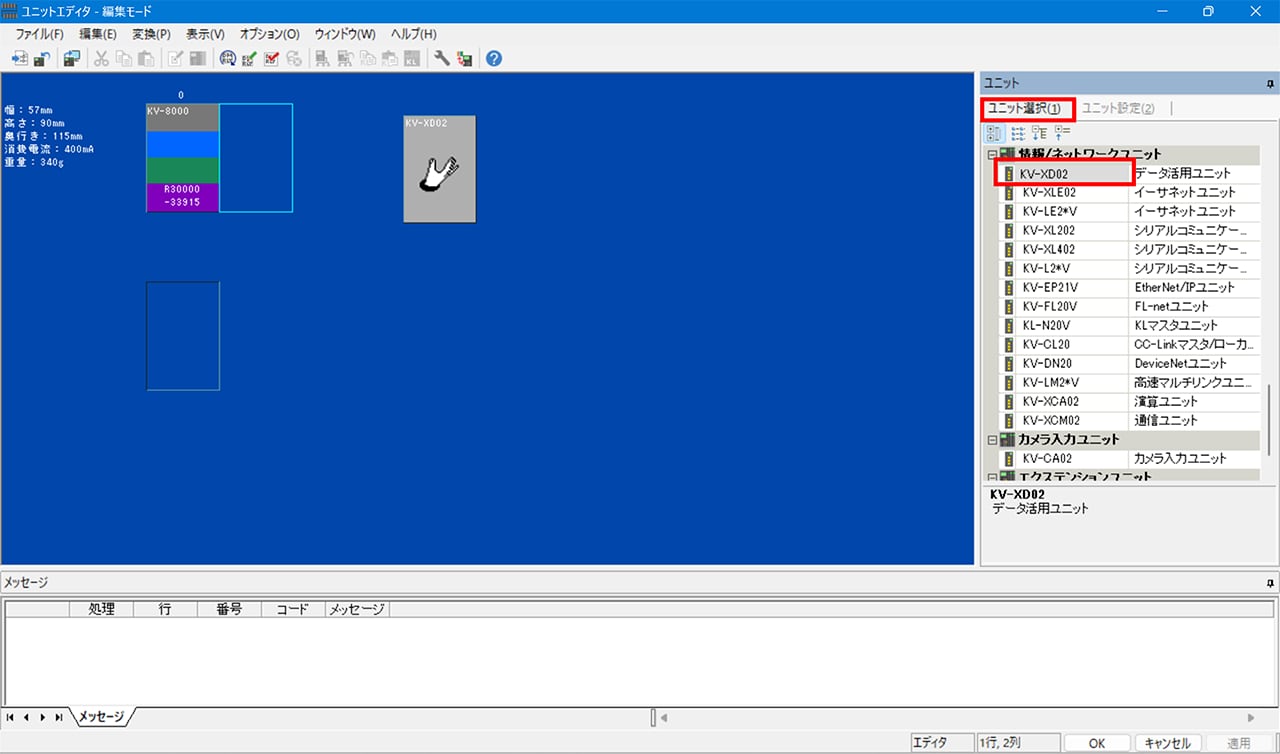Switch to the ユニット設定(2) tab

tap(1118, 108)
